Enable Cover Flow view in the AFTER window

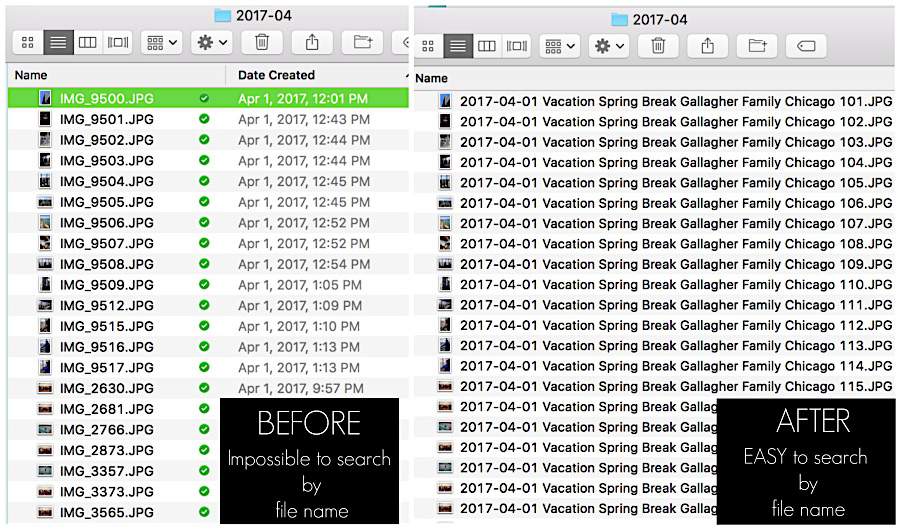516,46
